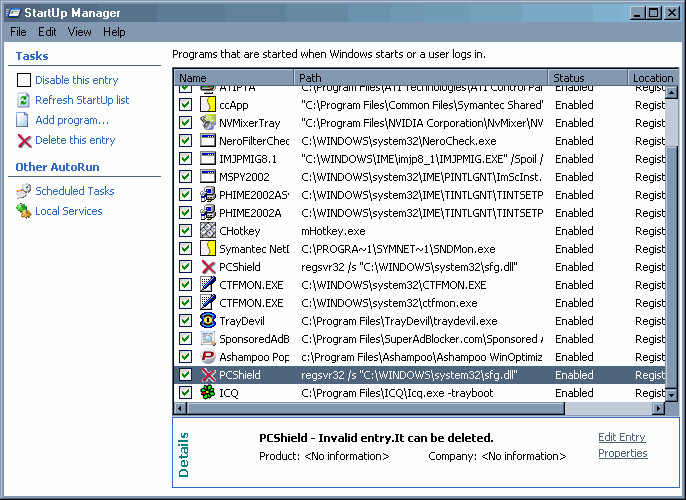Click Delete this entry link
Image resolution: width=686 pixels, height=500 pixels.
(75, 140)
